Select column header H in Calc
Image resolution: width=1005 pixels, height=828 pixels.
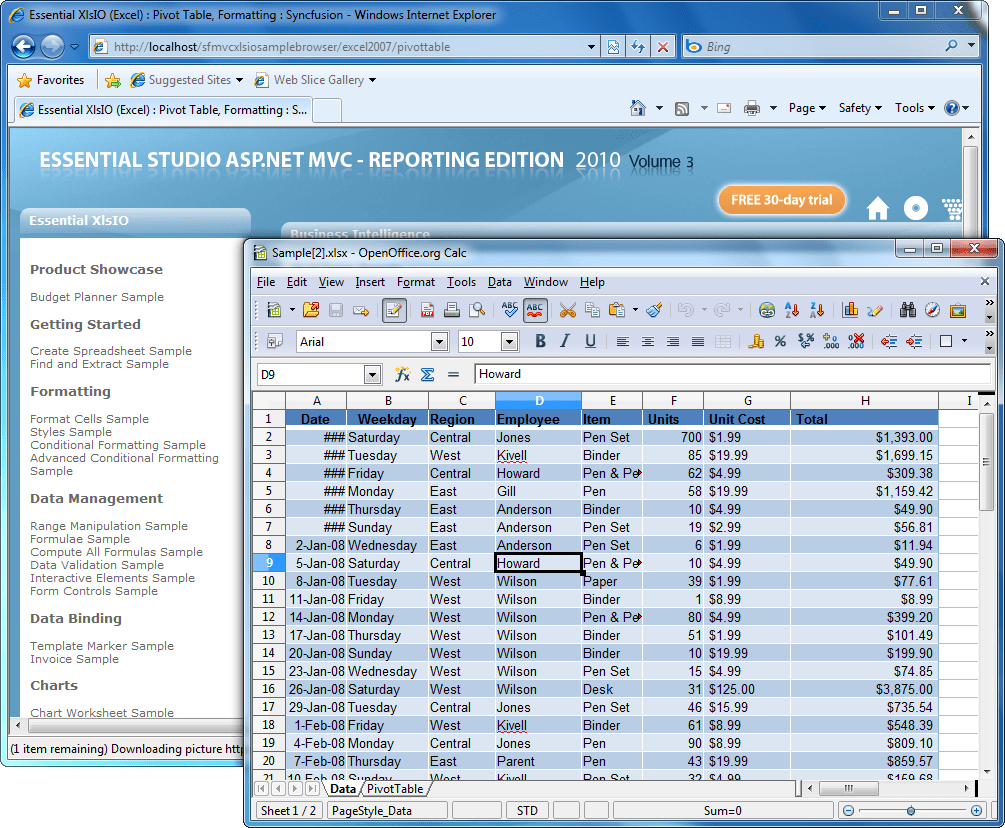[x=865, y=401]
